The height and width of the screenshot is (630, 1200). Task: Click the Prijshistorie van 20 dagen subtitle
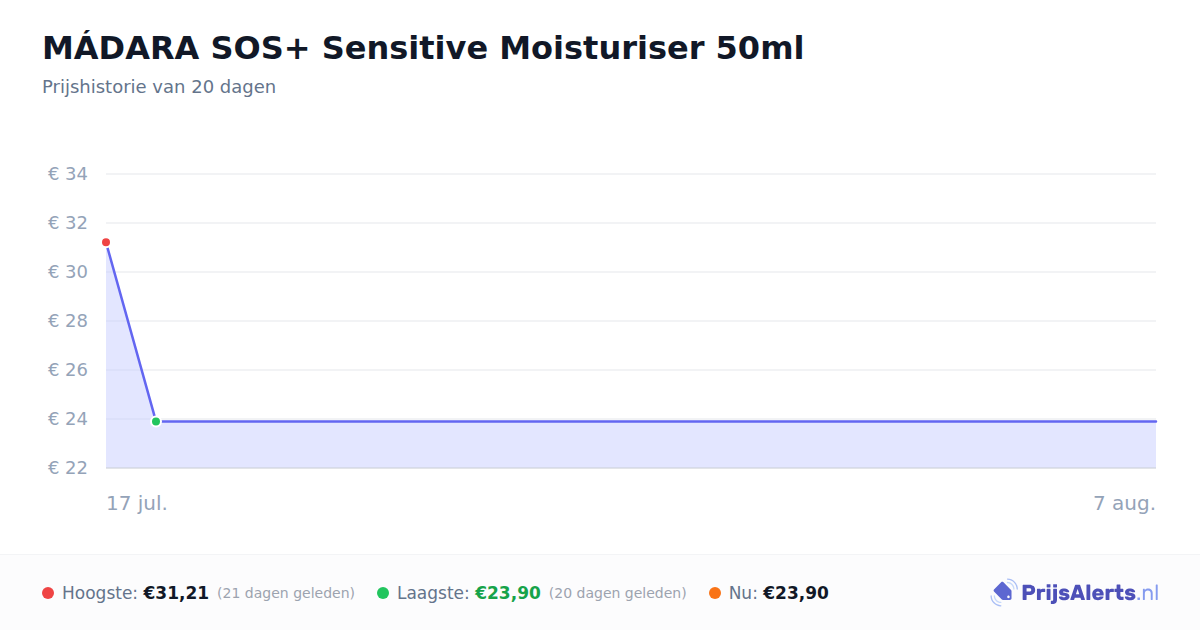click(x=159, y=87)
